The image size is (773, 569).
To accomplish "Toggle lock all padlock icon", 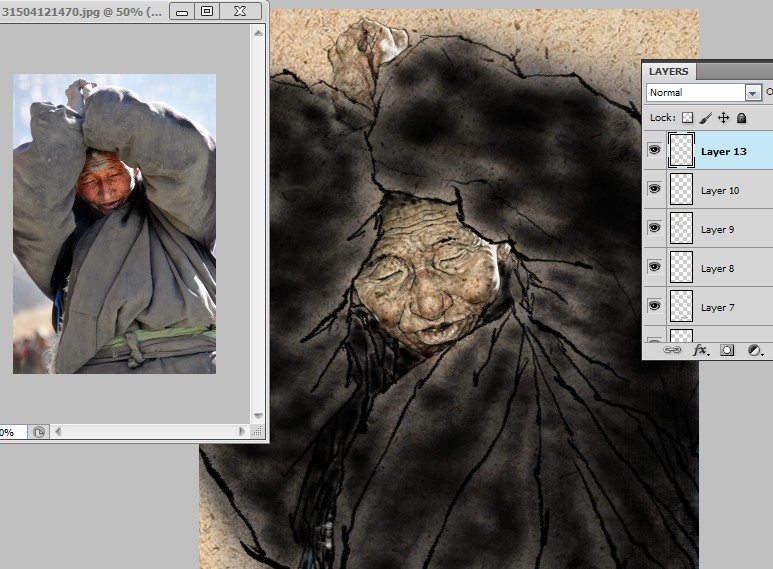I will (x=741, y=118).
